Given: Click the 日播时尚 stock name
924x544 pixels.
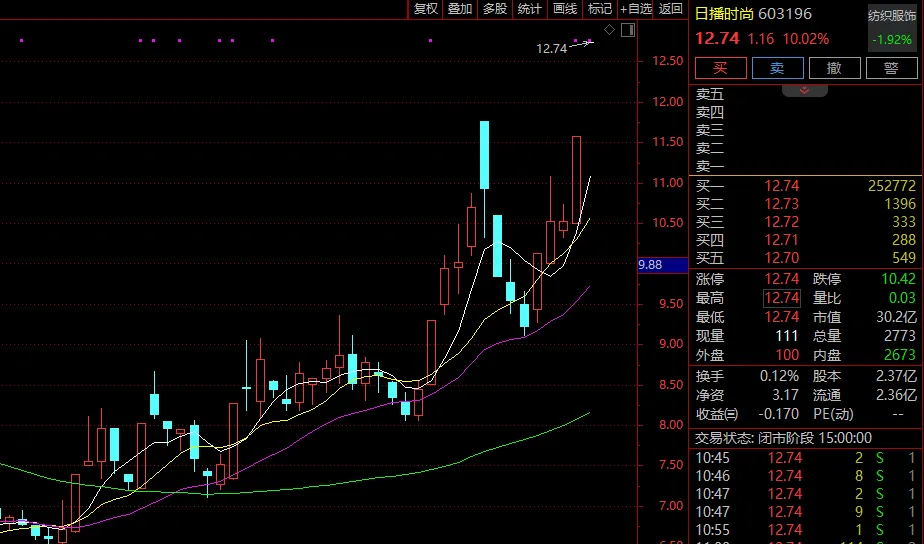Looking at the screenshot, I should tap(724, 14).
